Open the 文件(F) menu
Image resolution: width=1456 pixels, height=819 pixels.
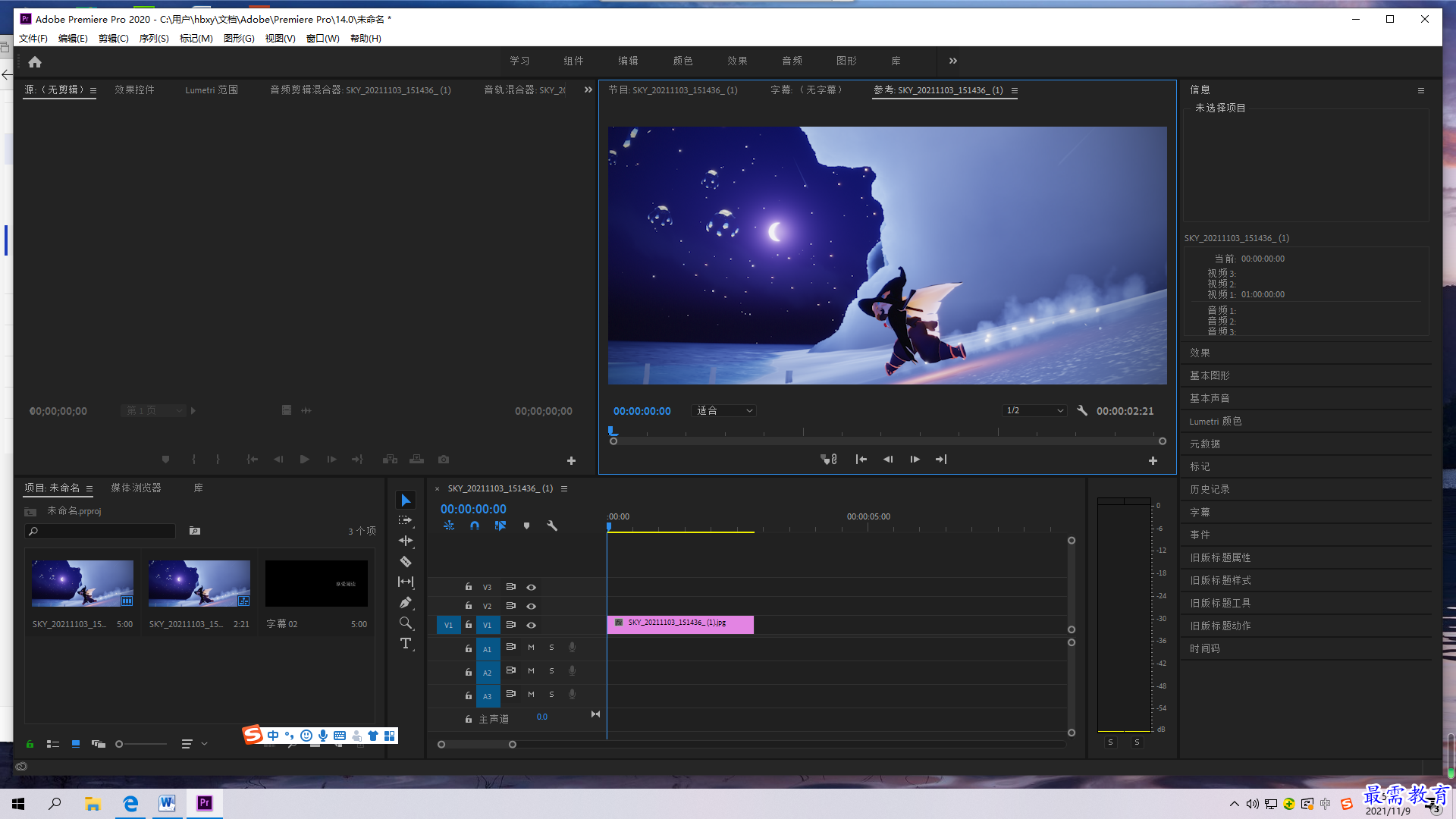[x=33, y=38]
